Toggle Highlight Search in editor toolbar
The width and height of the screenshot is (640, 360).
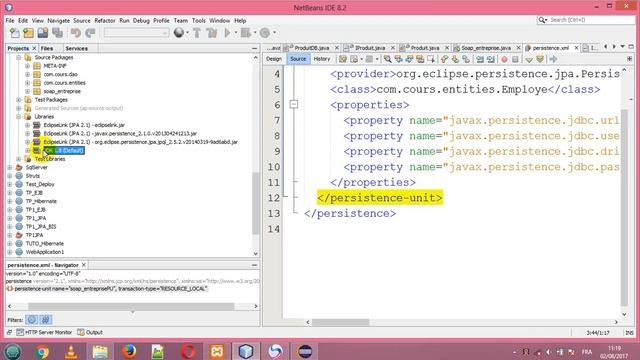tap(420, 59)
